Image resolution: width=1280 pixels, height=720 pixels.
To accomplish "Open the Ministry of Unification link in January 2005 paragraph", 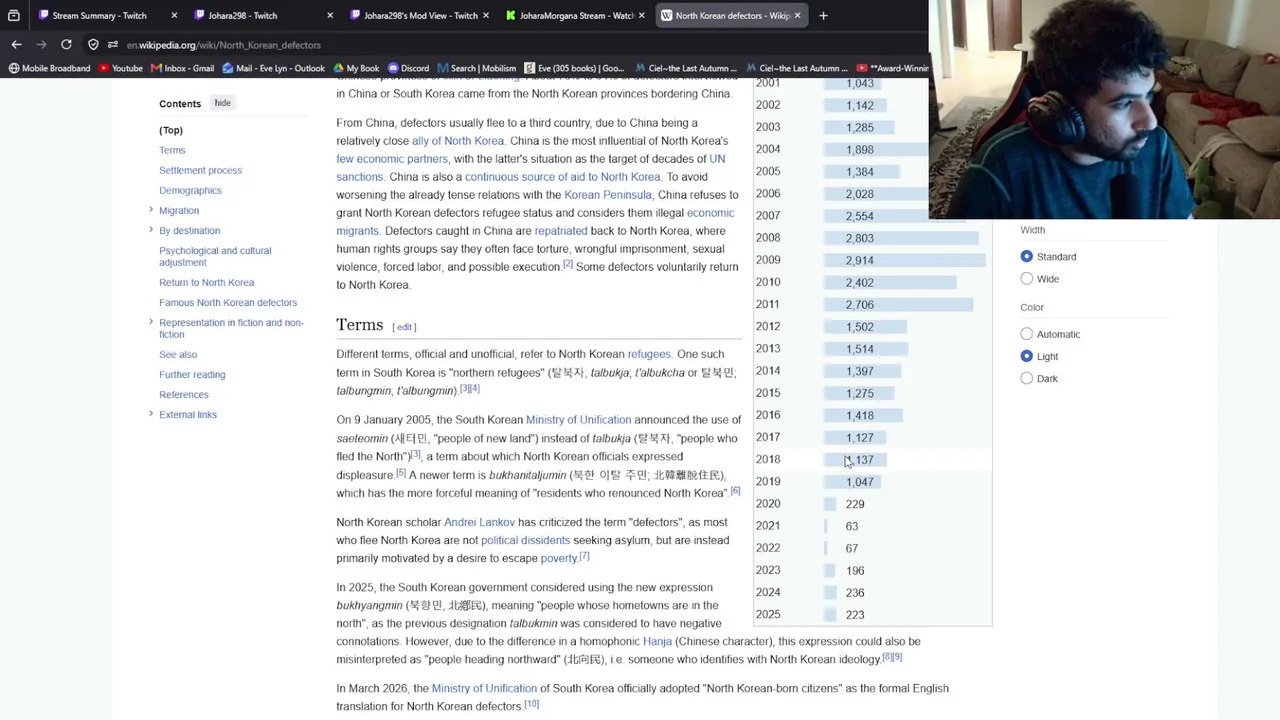I will [578, 420].
